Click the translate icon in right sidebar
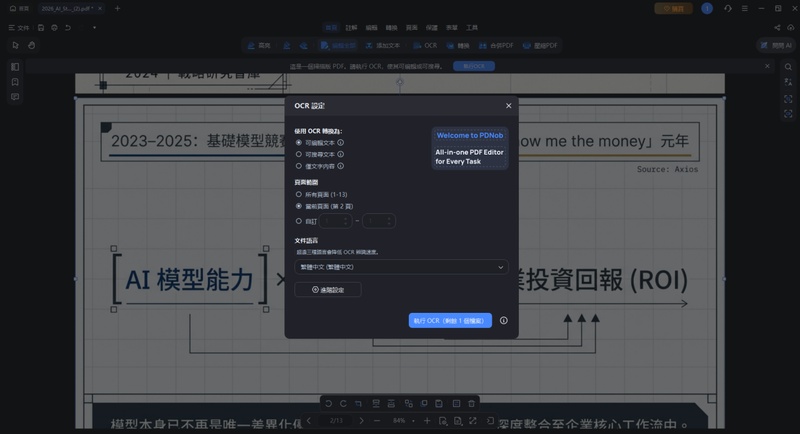This screenshot has width=800, height=434. pyautogui.click(x=788, y=82)
